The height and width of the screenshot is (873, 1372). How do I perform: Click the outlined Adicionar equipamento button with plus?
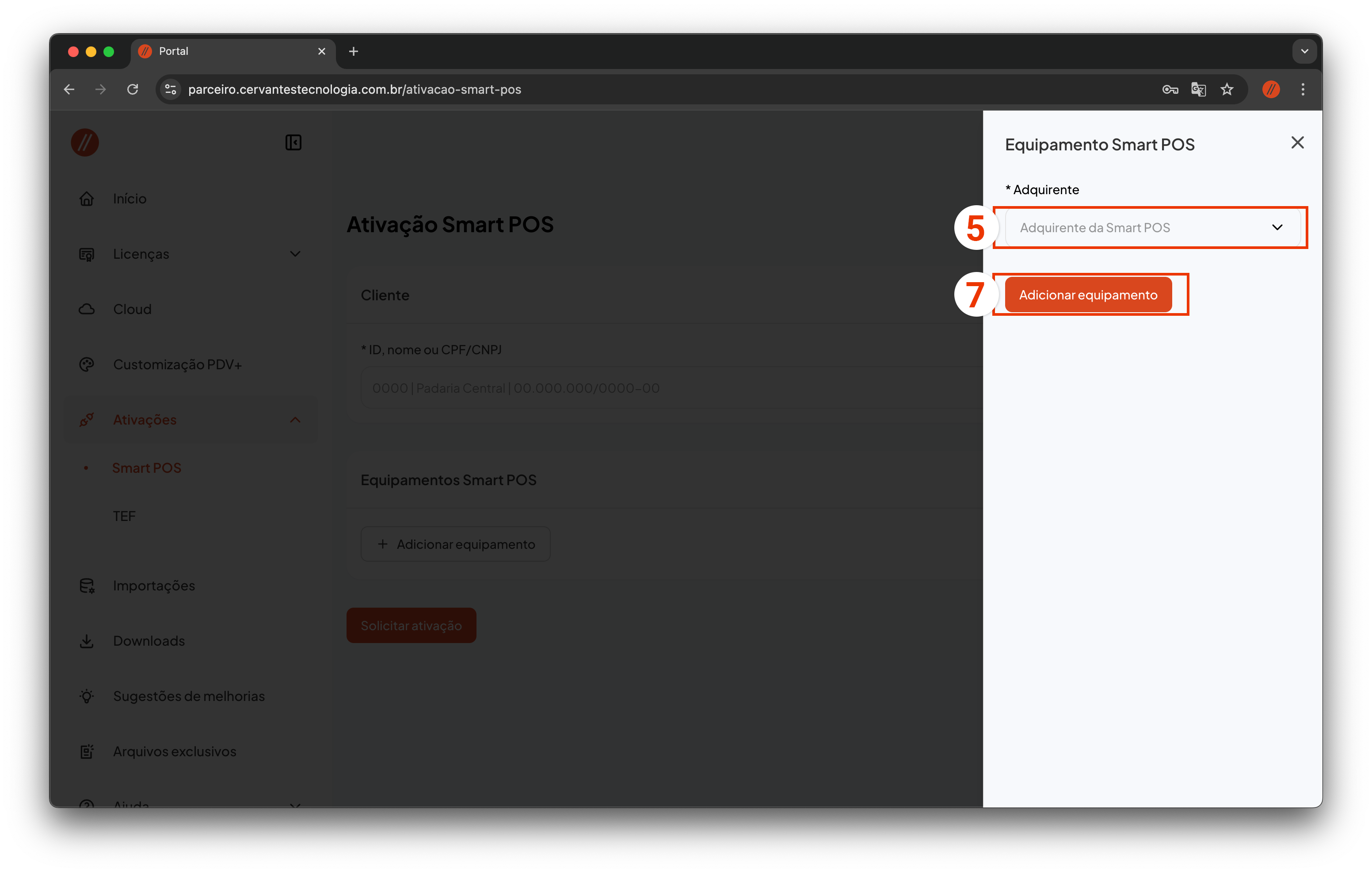(x=455, y=544)
